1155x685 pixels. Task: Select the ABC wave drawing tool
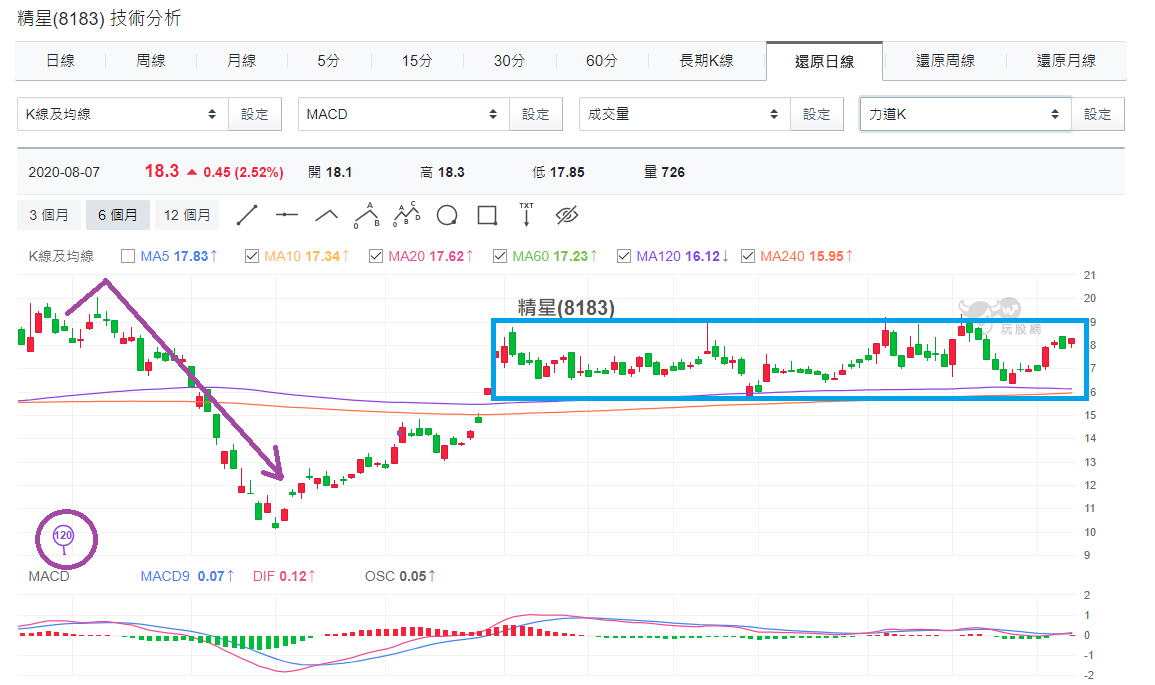click(x=366, y=215)
